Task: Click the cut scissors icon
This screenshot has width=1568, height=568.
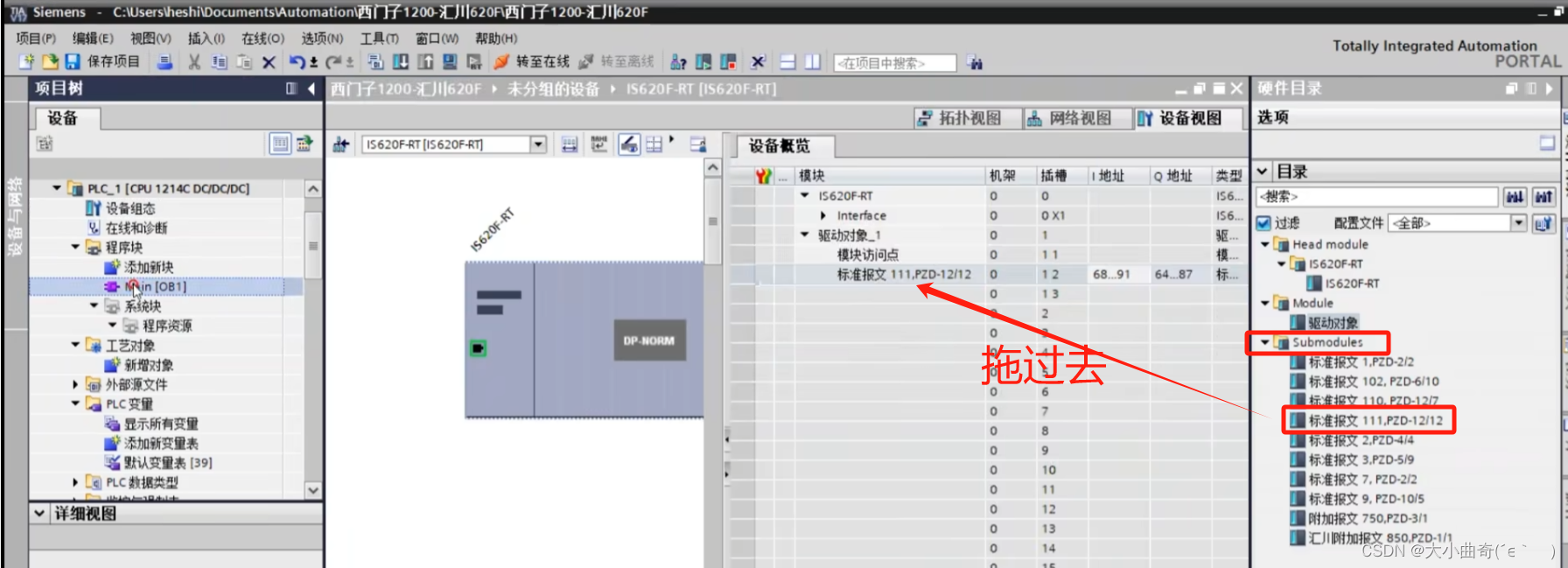Action: [194, 61]
